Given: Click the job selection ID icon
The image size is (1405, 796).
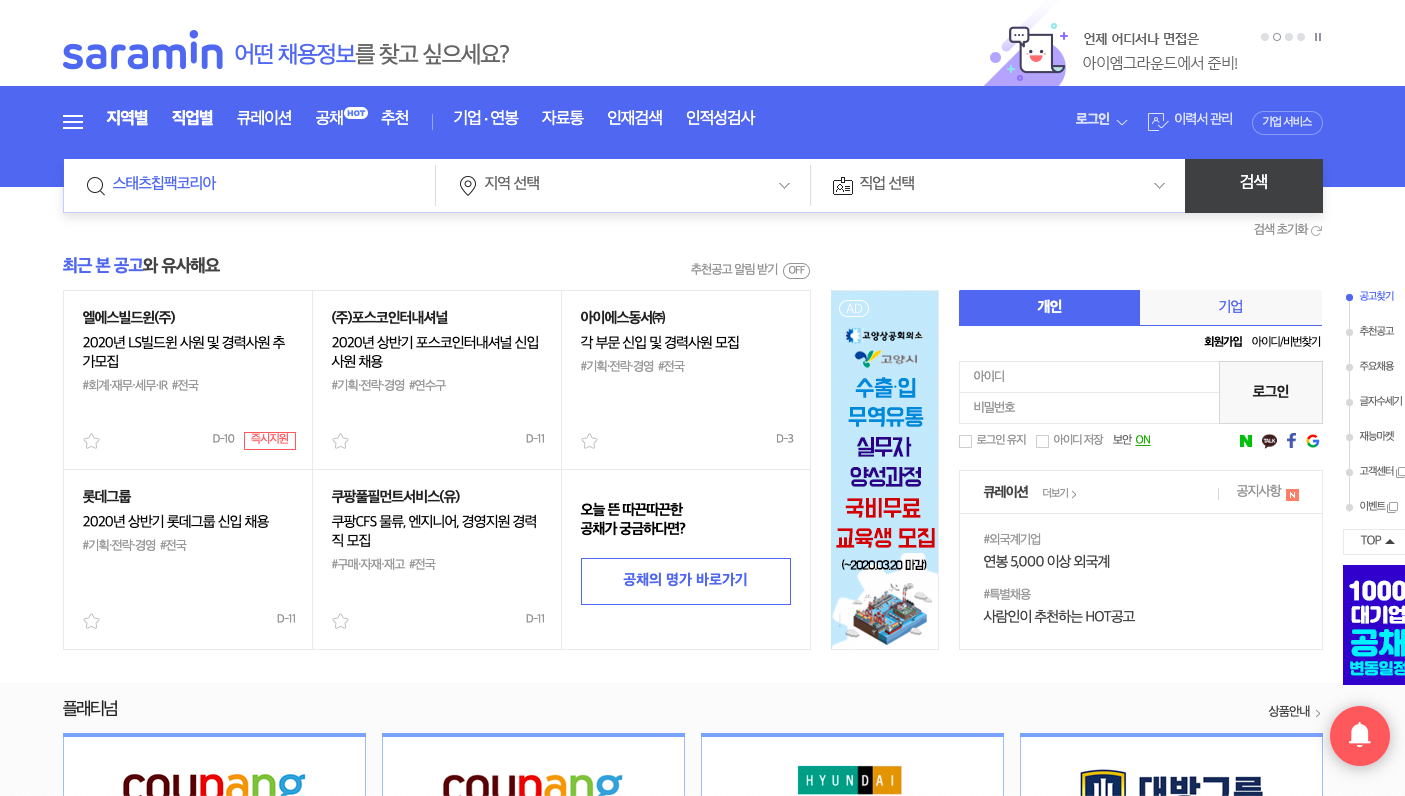Looking at the screenshot, I should tap(843, 186).
